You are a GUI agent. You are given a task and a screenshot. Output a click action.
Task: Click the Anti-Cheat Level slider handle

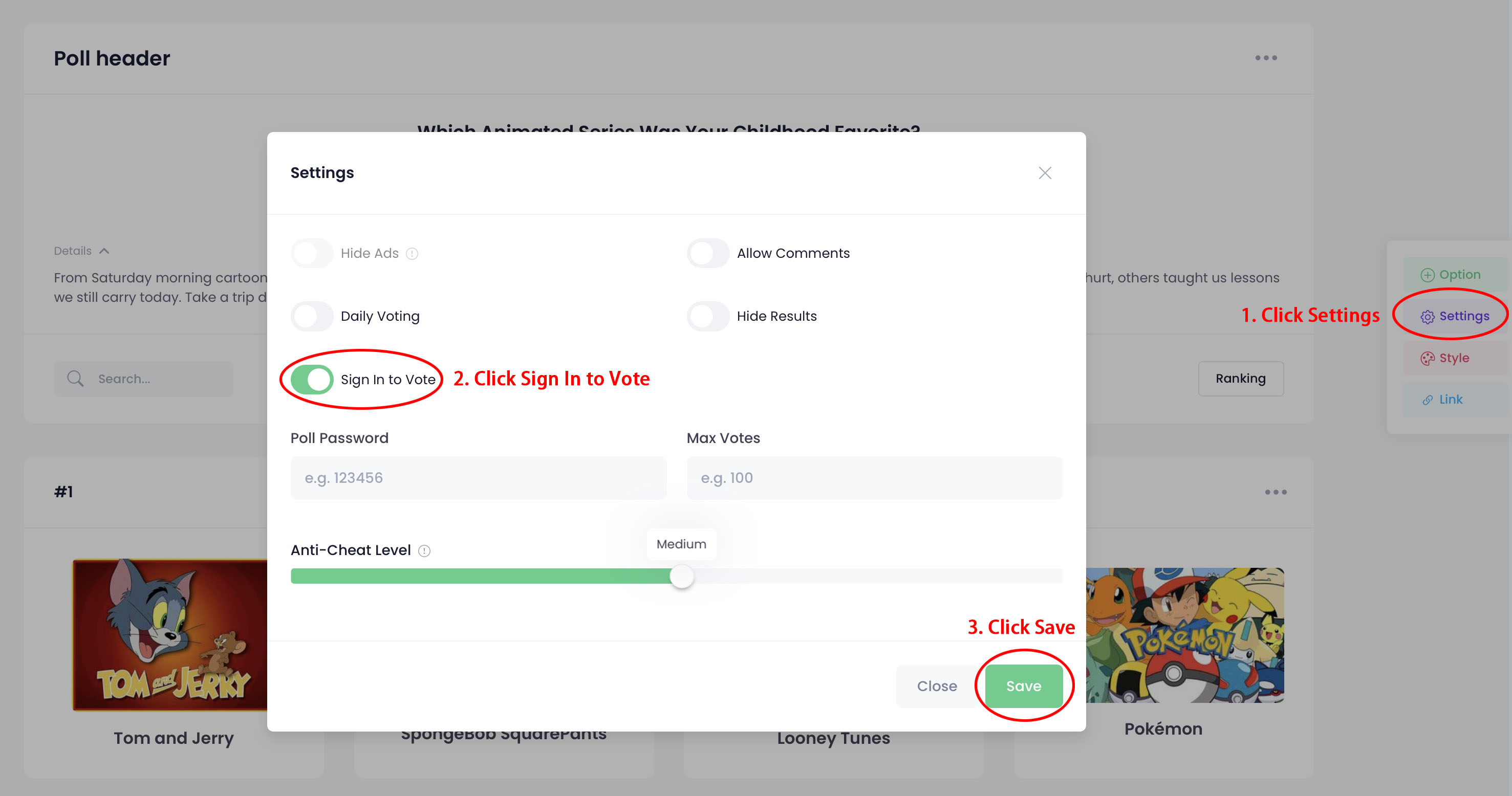681,576
